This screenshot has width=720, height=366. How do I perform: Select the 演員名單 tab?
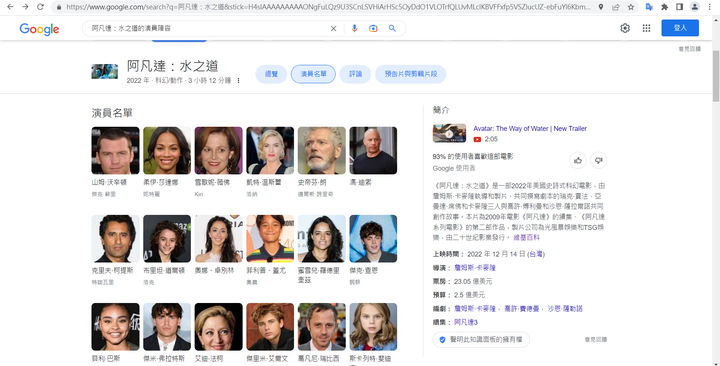click(x=313, y=74)
